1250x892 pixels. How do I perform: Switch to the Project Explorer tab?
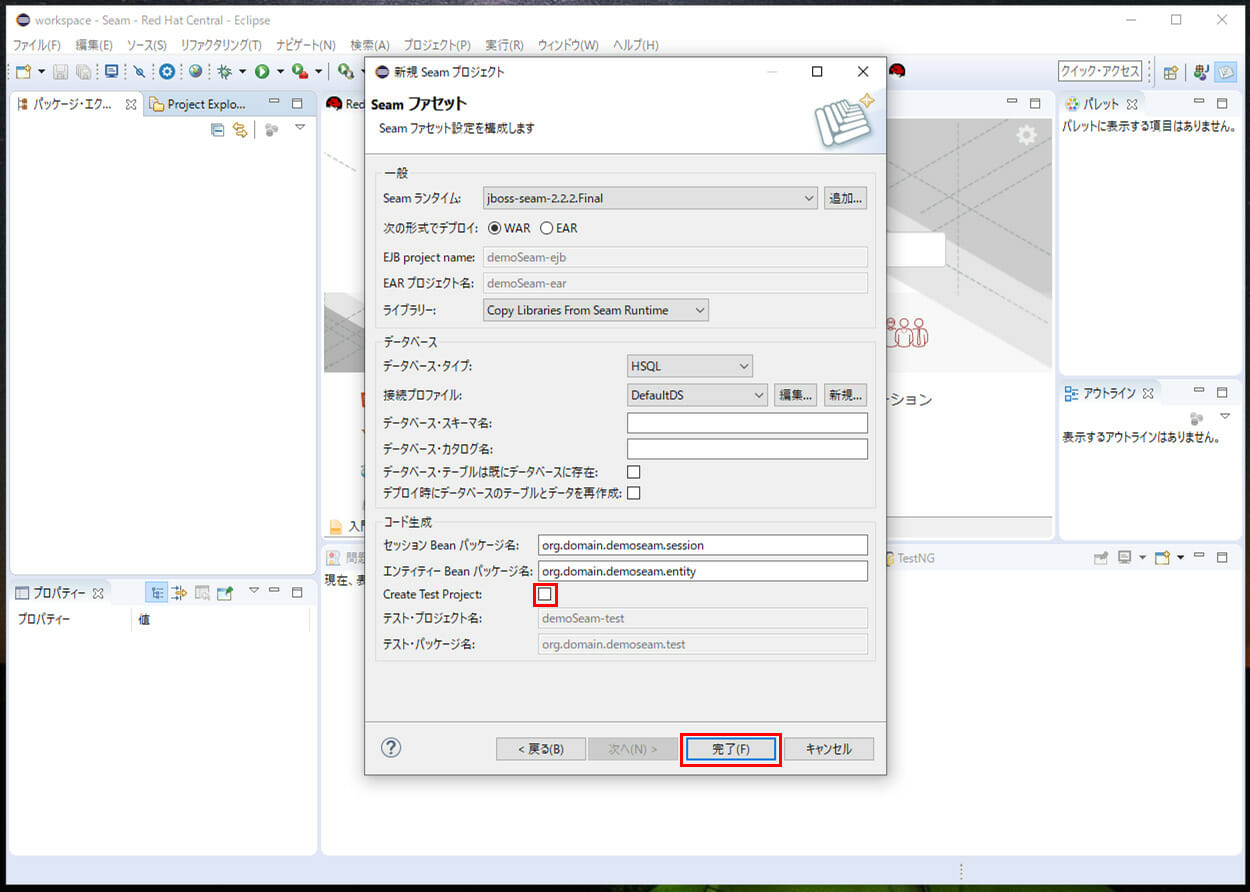click(x=198, y=104)
